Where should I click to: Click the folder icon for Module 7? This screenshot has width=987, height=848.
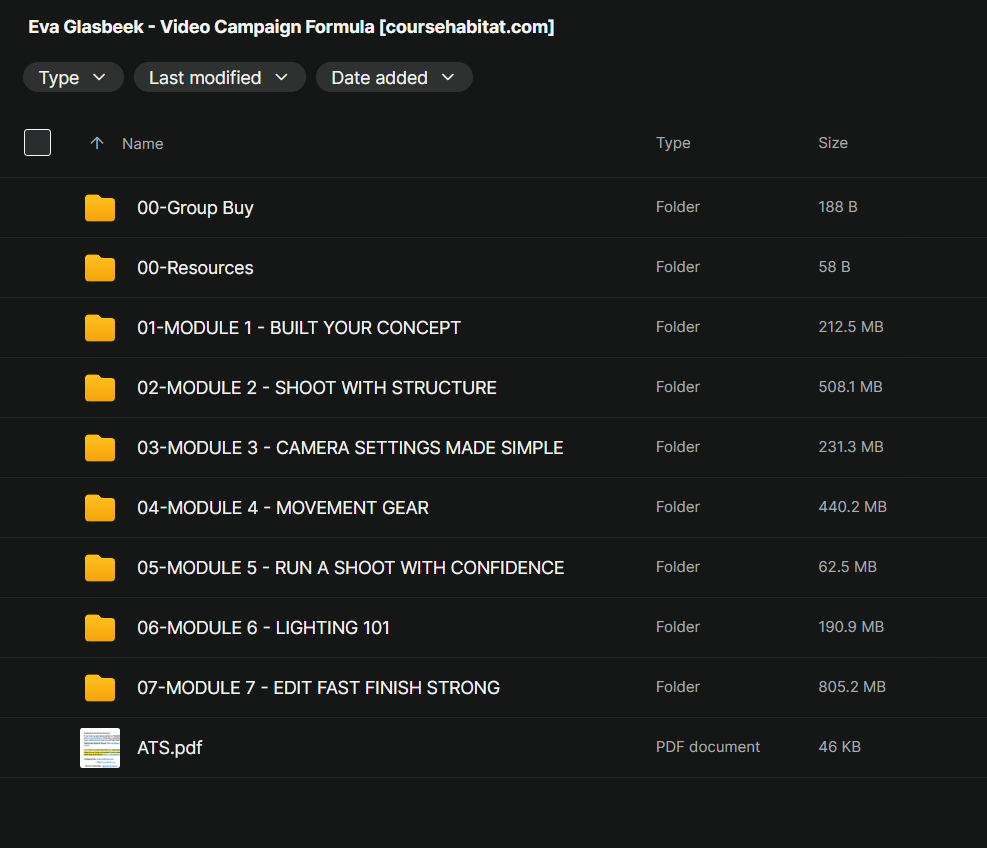pos(100,687)
